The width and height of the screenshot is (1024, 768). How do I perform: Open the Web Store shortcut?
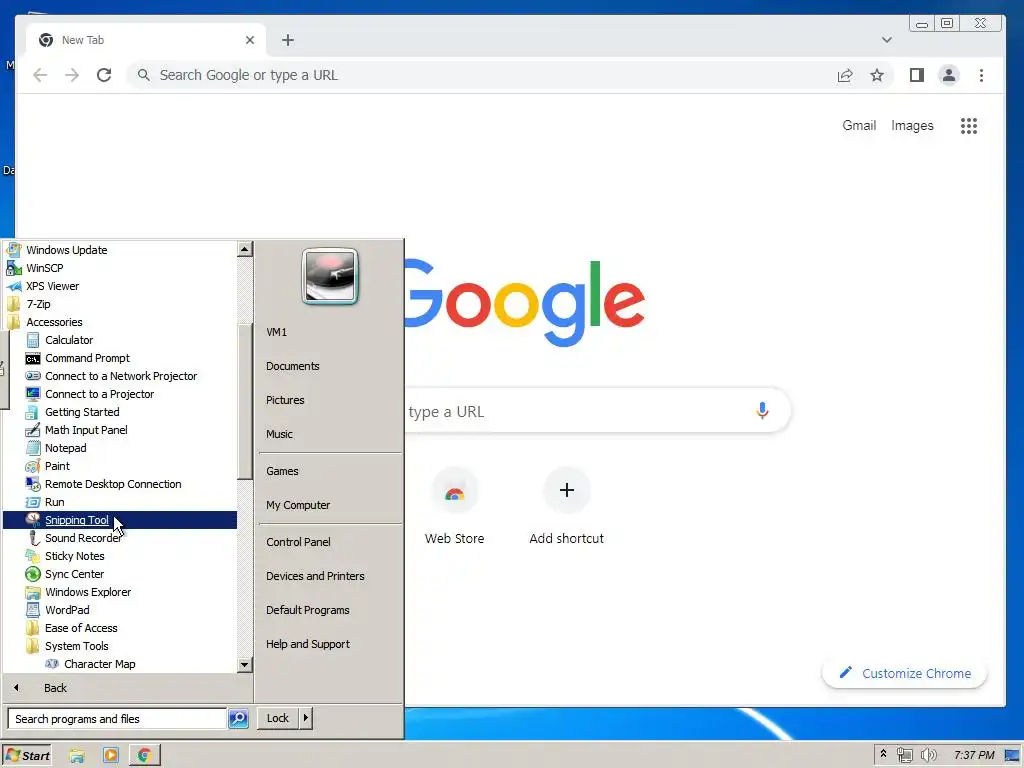[x=455, y=507]
